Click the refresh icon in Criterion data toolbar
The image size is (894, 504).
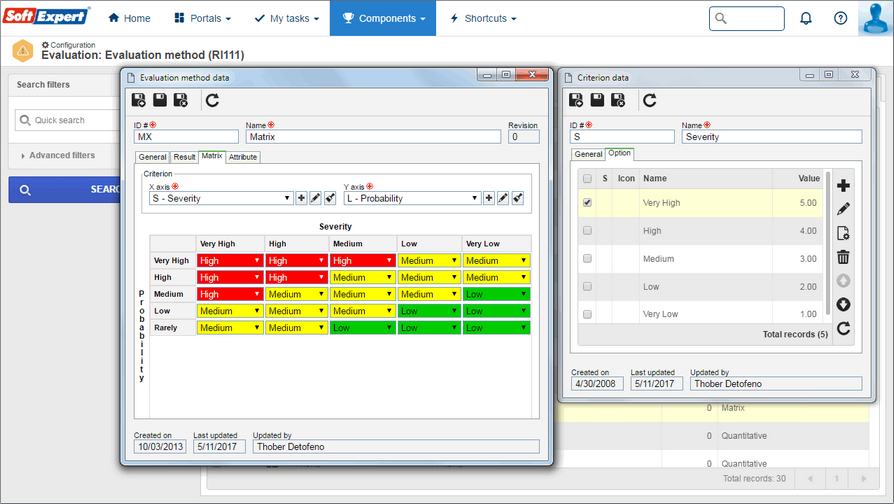649,100
